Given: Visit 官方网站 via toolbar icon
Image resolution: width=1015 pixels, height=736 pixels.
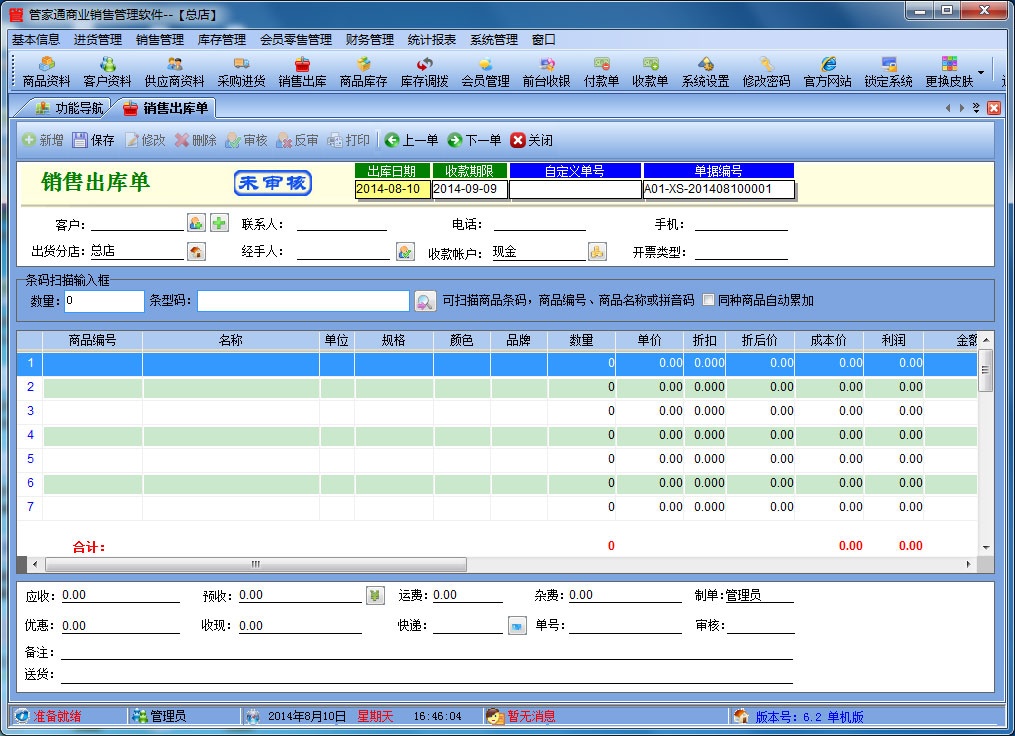Looking at the screenshot, I should pos(827,71).
